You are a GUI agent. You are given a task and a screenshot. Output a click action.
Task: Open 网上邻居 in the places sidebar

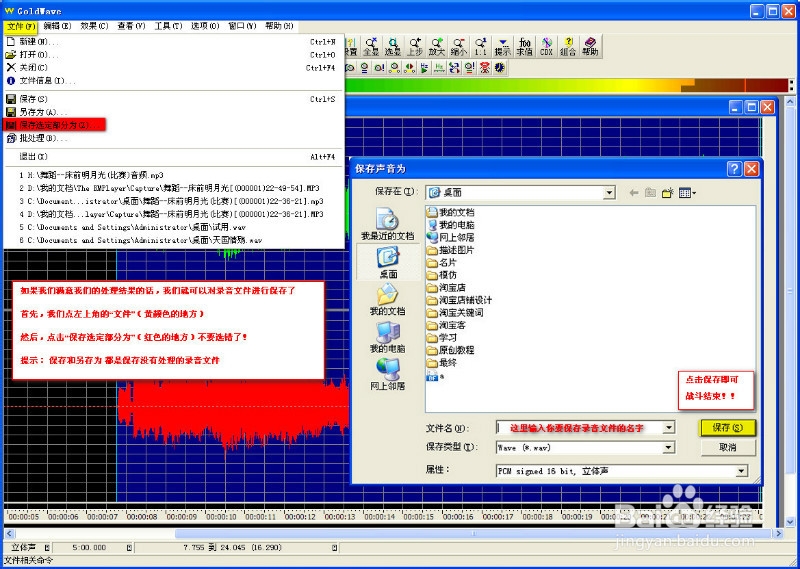click(388, 374)
